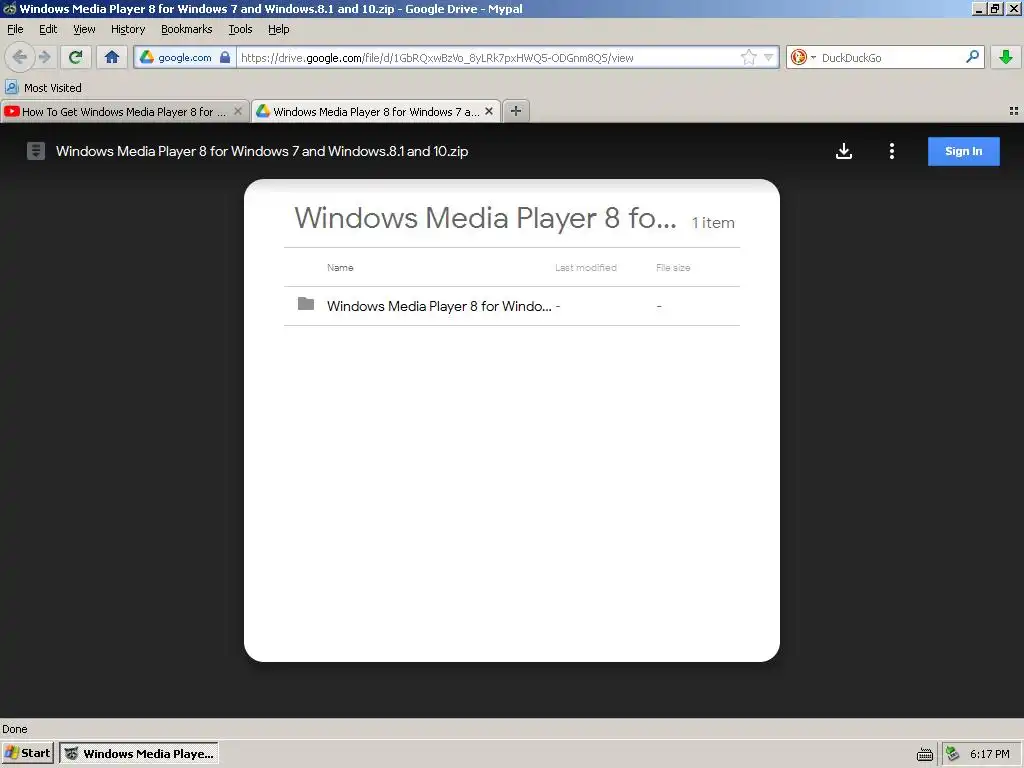Click the 6:17 PM system clock

click(x=989, y=754)
